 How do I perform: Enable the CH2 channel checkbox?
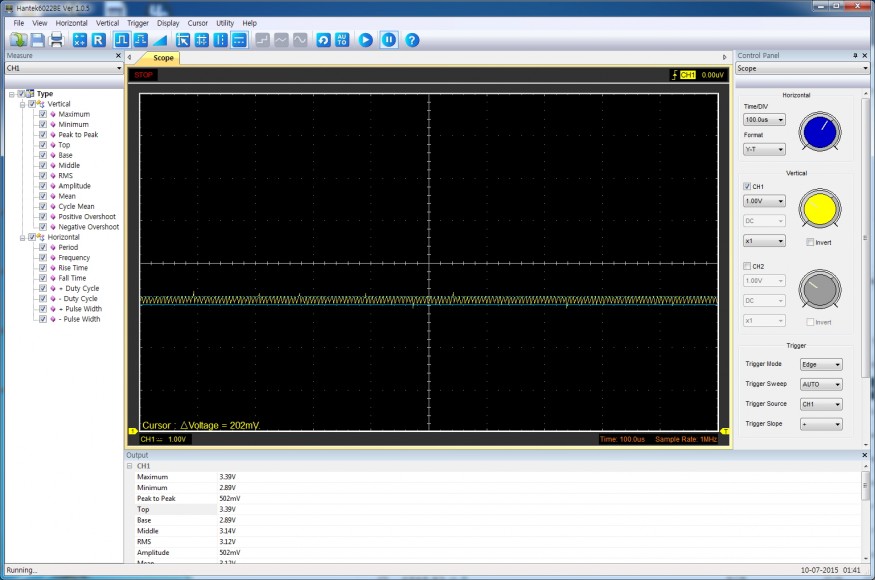(747, 266)
